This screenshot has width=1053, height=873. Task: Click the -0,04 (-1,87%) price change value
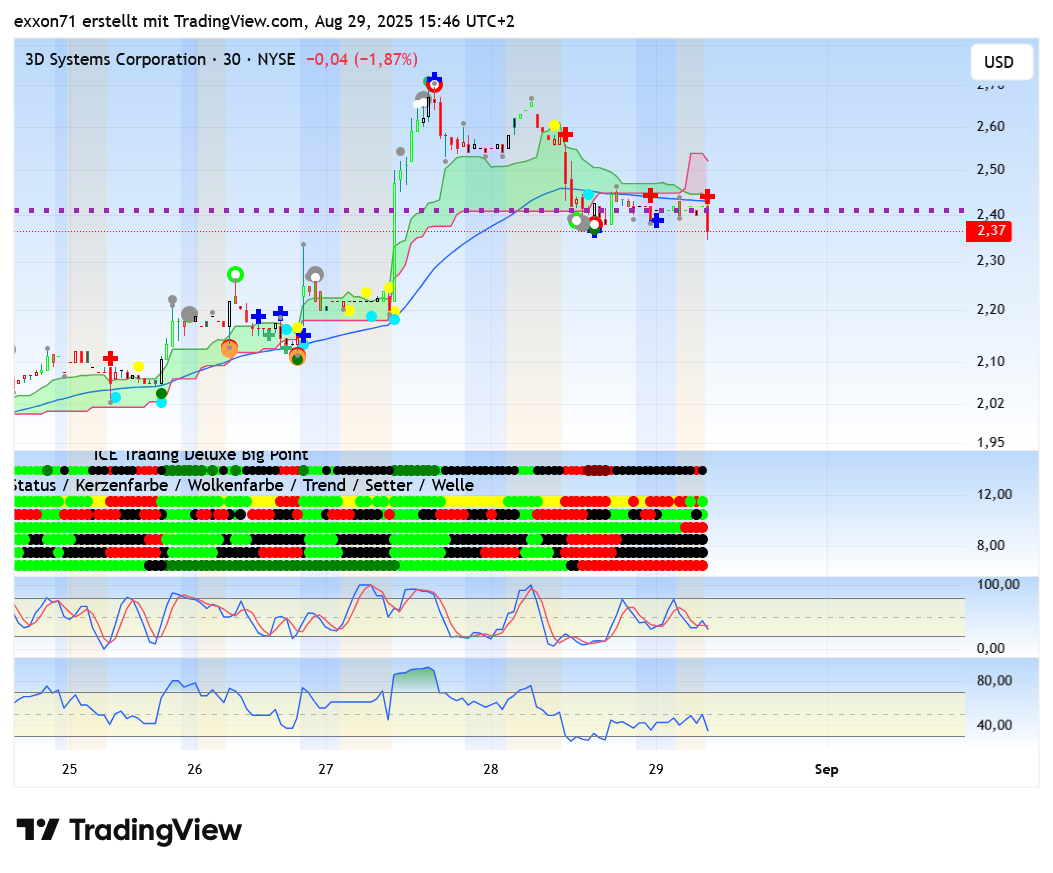coord(361,59)
